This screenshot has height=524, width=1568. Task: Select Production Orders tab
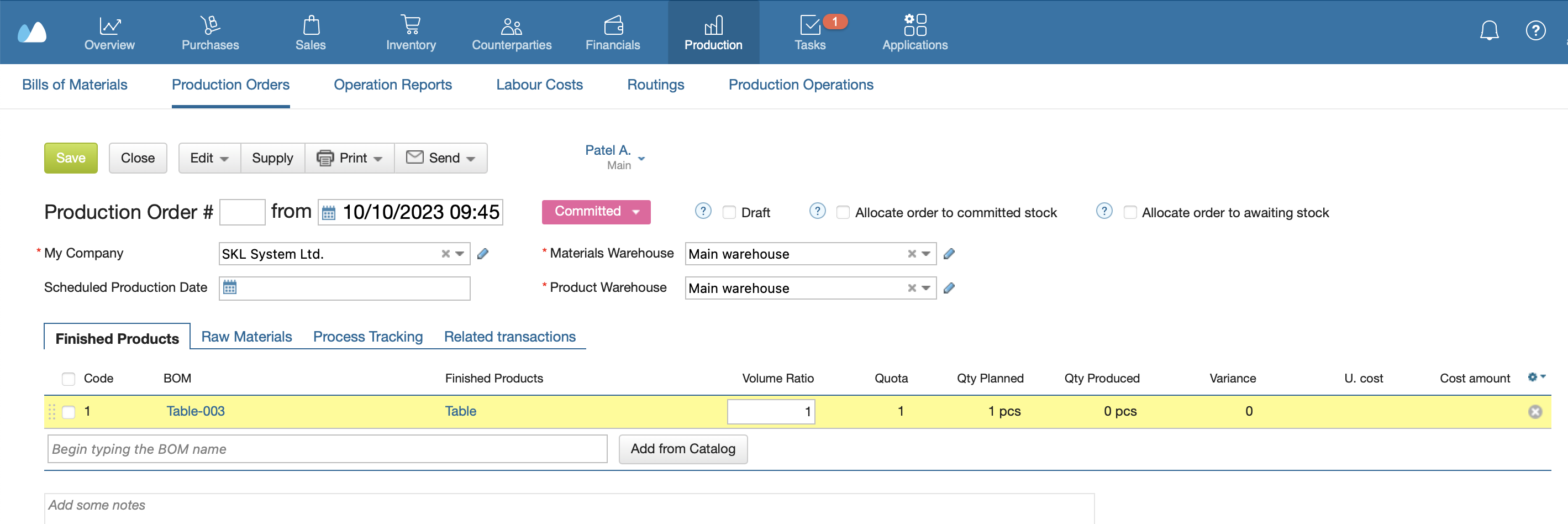(231, 85)
